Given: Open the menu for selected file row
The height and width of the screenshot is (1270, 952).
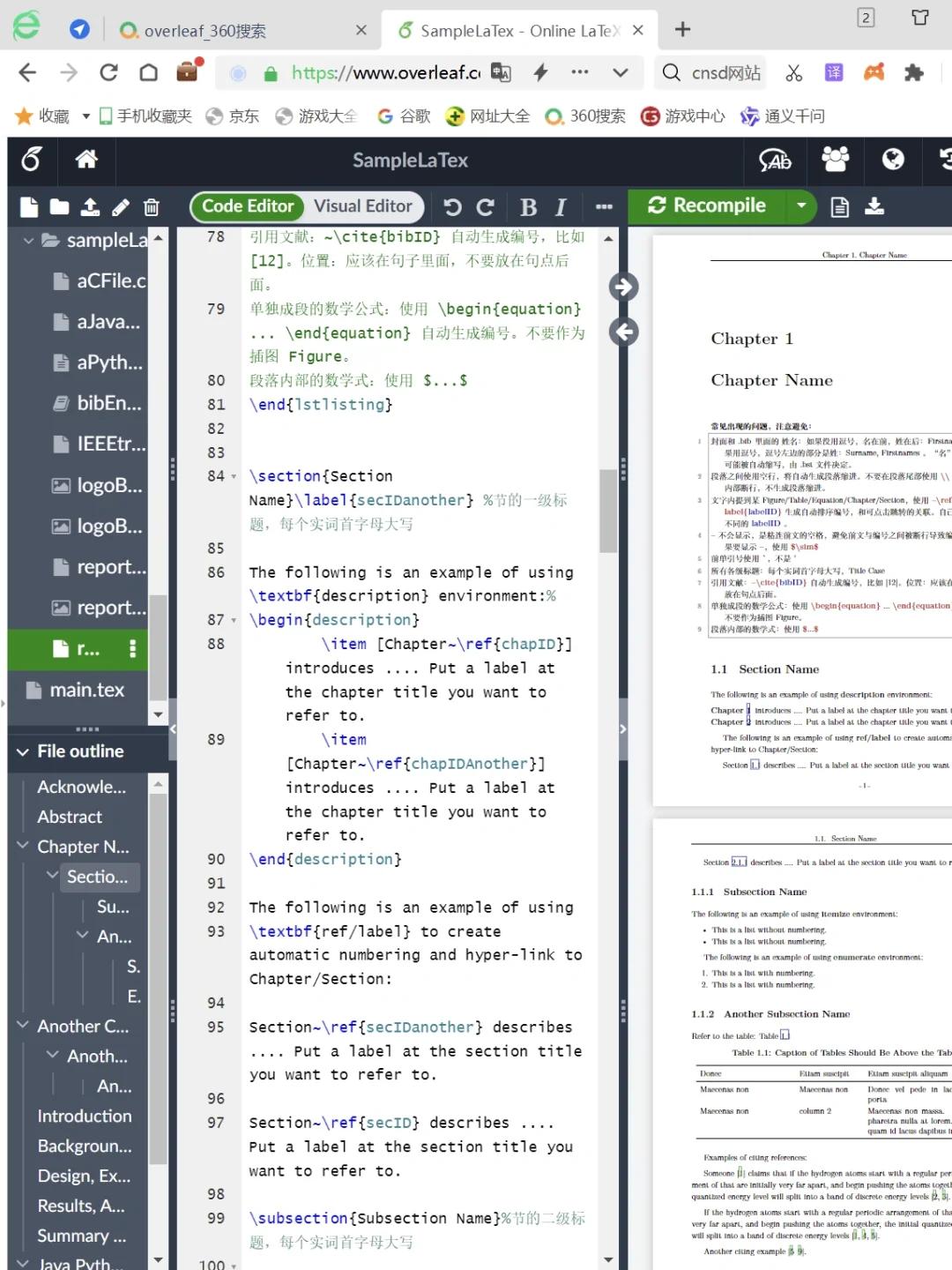Looking at the screenshot, I should (133, 649).
